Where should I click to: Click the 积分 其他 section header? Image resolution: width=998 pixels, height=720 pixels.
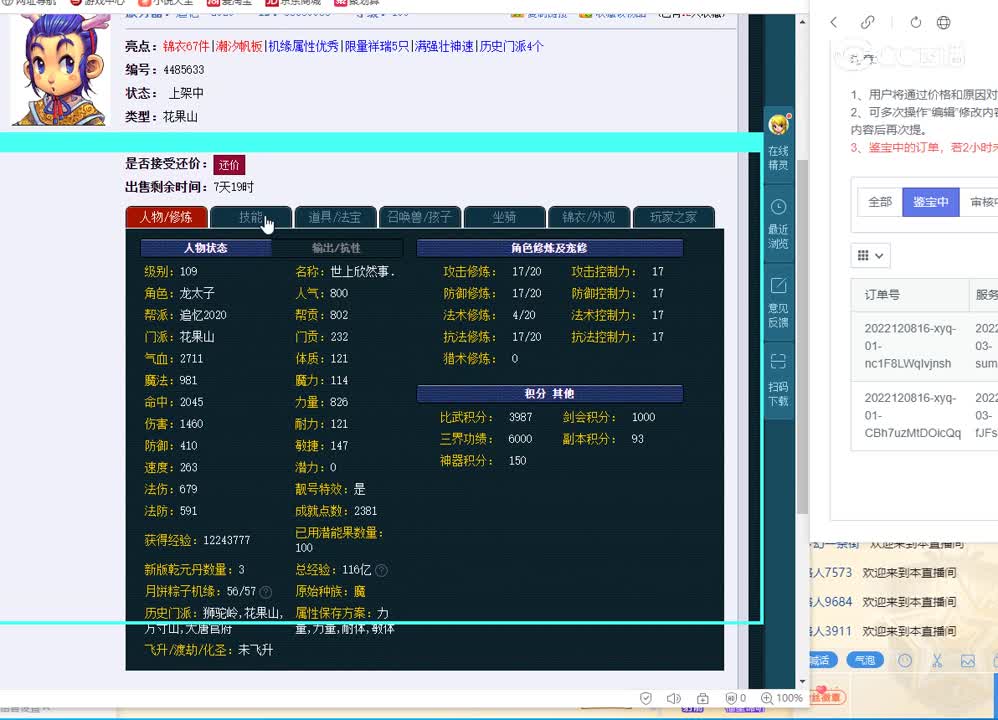pyautogui.click(x=549, y=393)
